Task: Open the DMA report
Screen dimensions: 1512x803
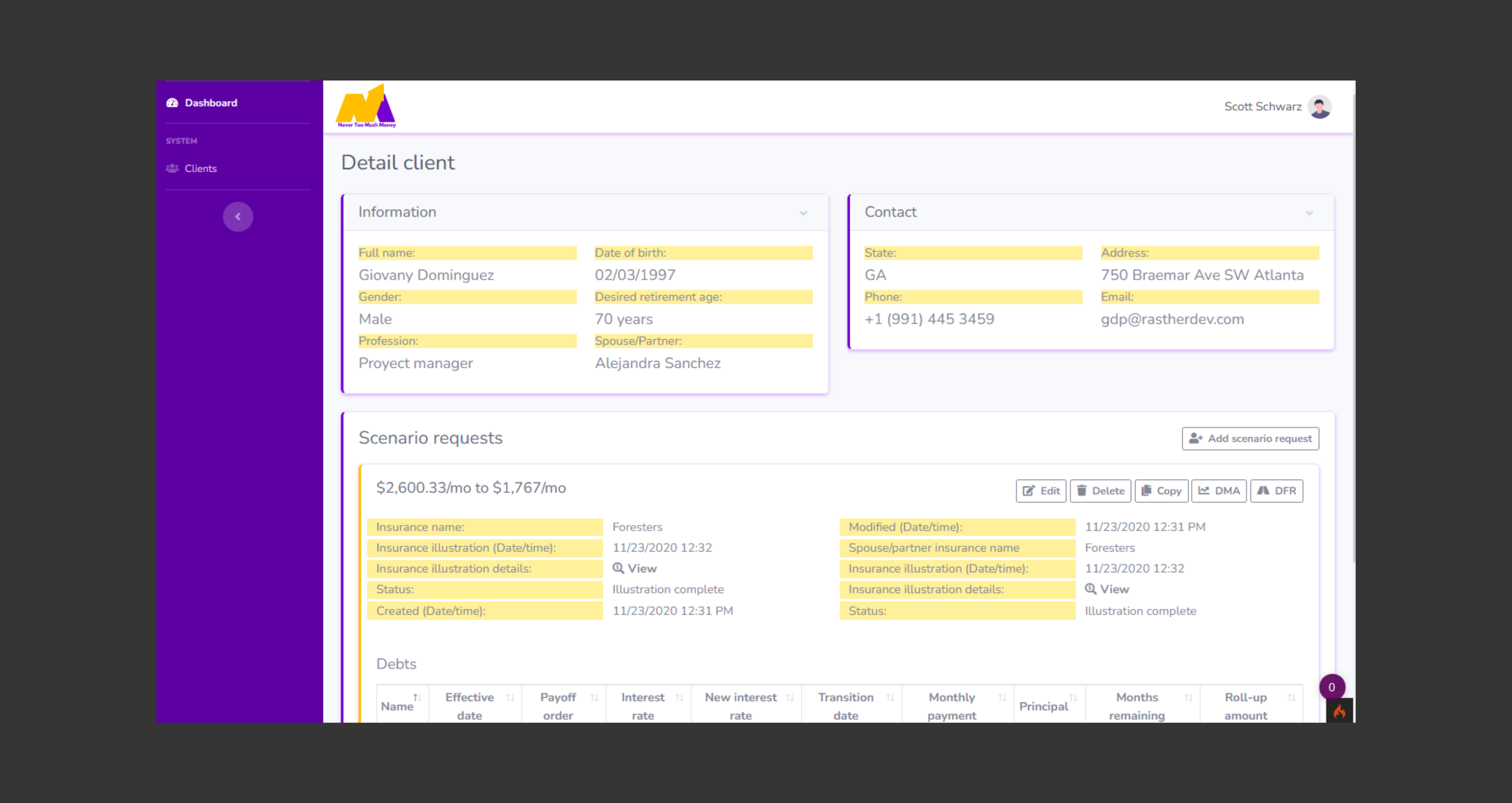Action: pyautogui.click(x=1219, y=491)
